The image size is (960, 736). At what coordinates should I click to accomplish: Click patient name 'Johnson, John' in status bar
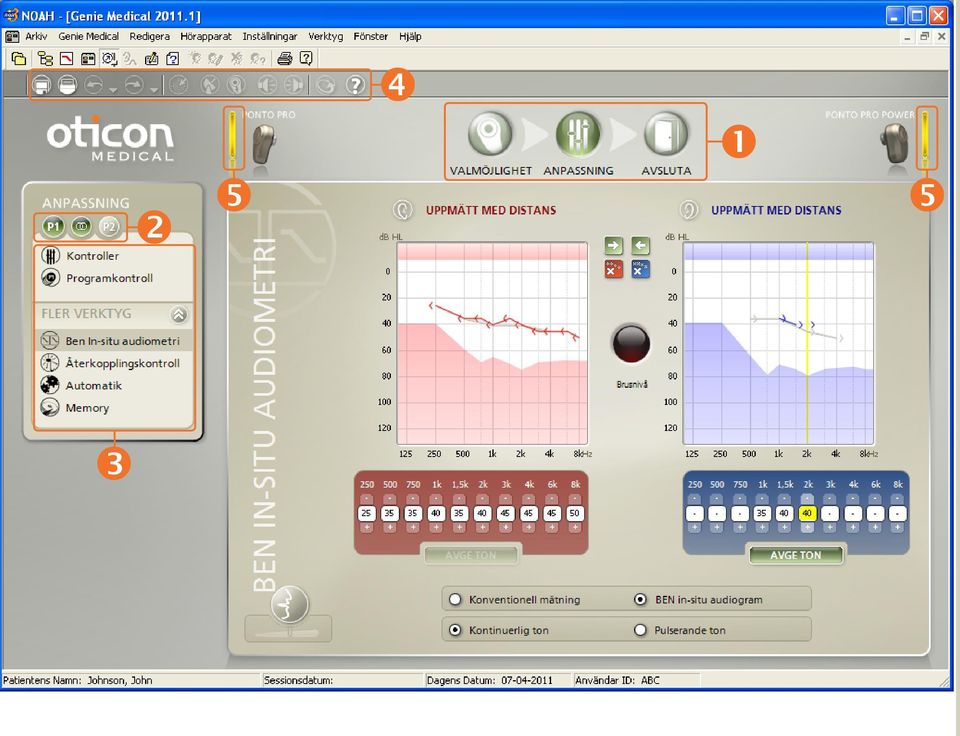coord(120,680)
